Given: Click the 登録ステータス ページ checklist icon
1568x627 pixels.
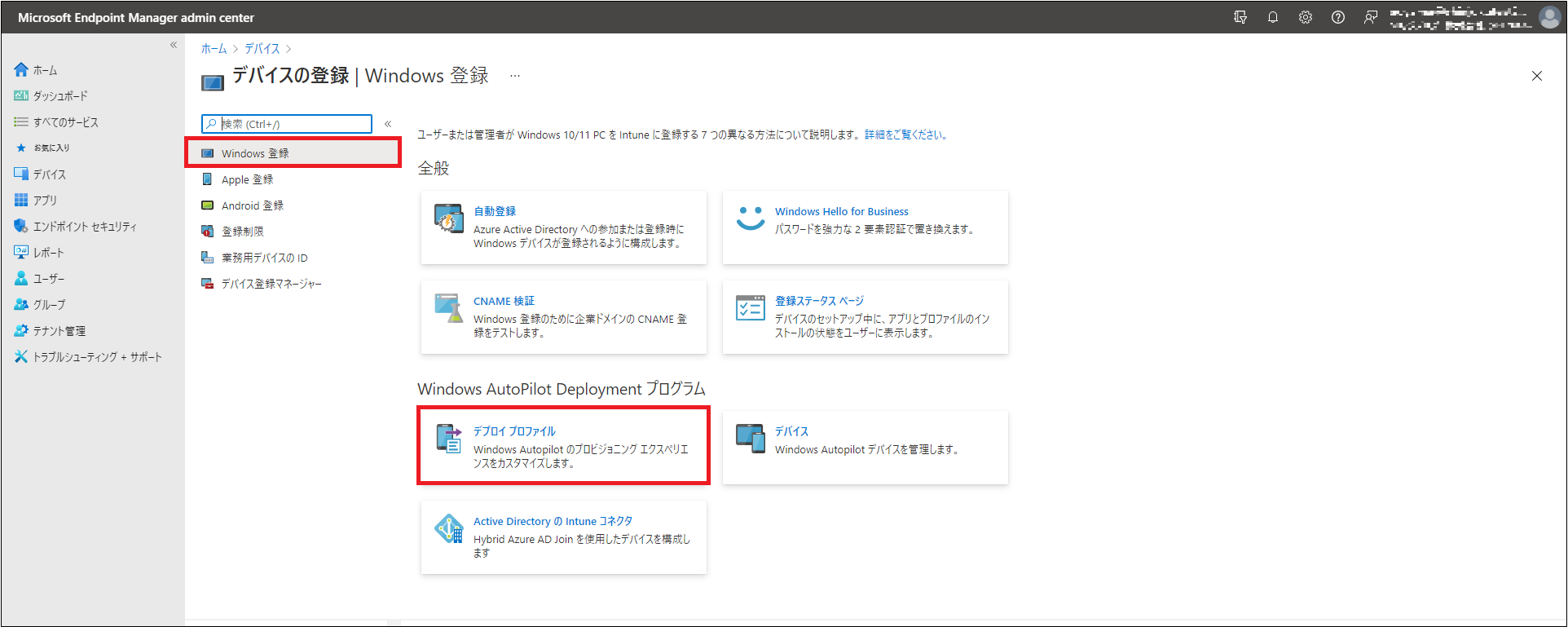Looking at the screenshot, I should pyautogui.click(x=751, y=307).
